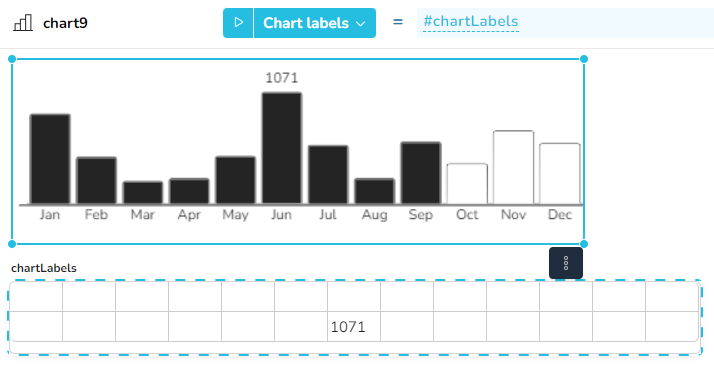Open the three-dot options menu
The height and width of the screenshot is (366, 714).
coord(566,263)
